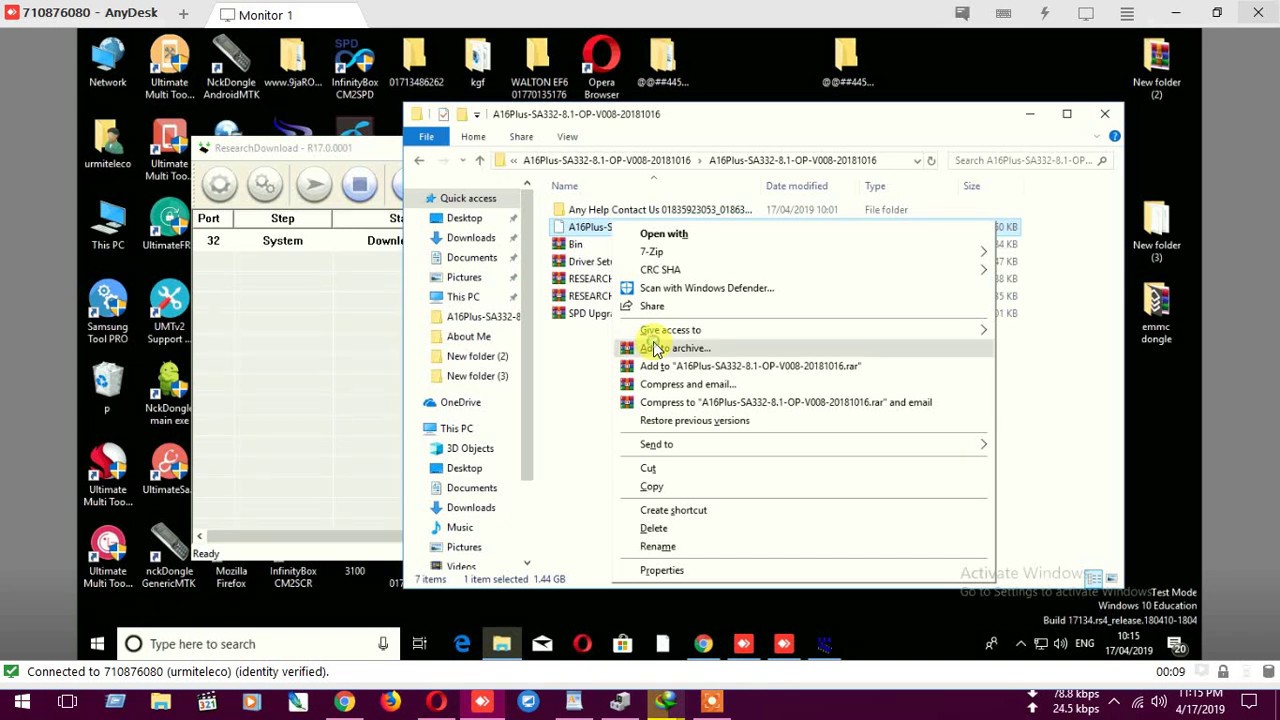Image resolution: width=1280 pixels, height=720 pixels.
Task: Click the Explorer help question mark icon
Action: [x=1114, y=137]
